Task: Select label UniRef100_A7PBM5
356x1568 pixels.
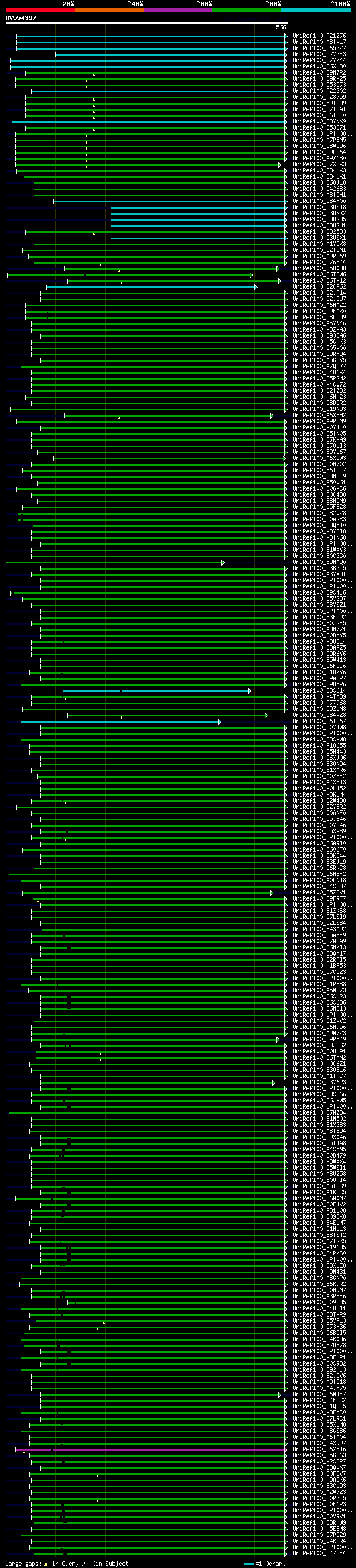Action: (x=319, y=140)
